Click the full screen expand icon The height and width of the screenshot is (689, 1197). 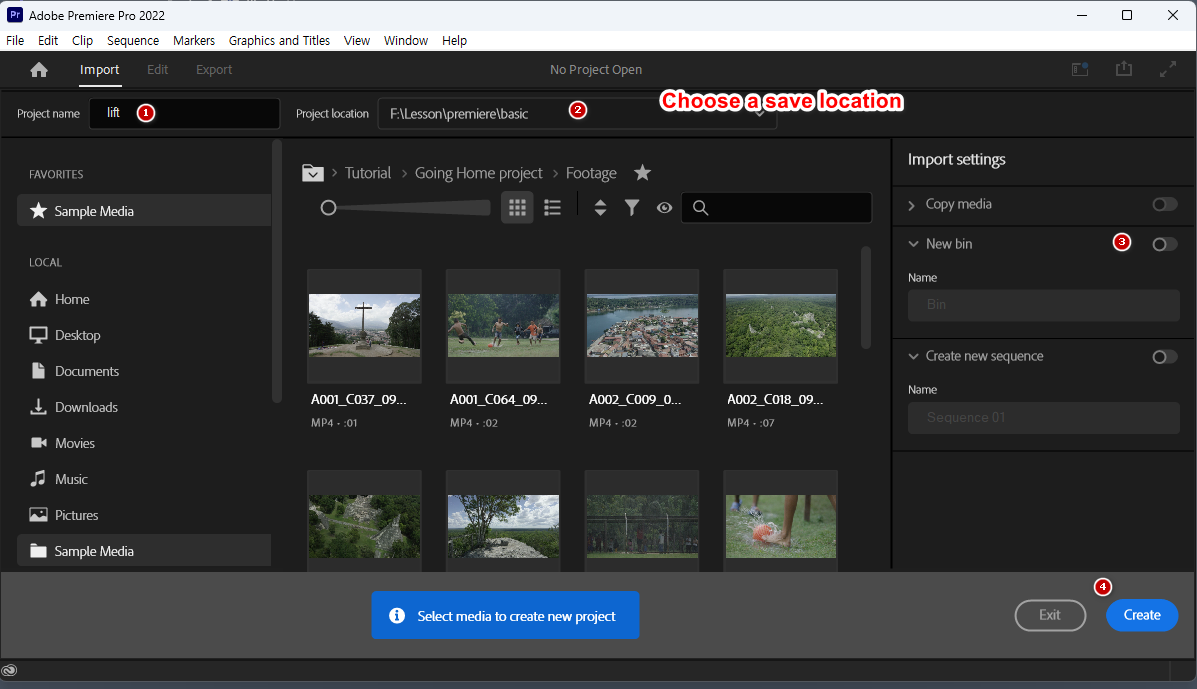click(x=1167, y=70)
